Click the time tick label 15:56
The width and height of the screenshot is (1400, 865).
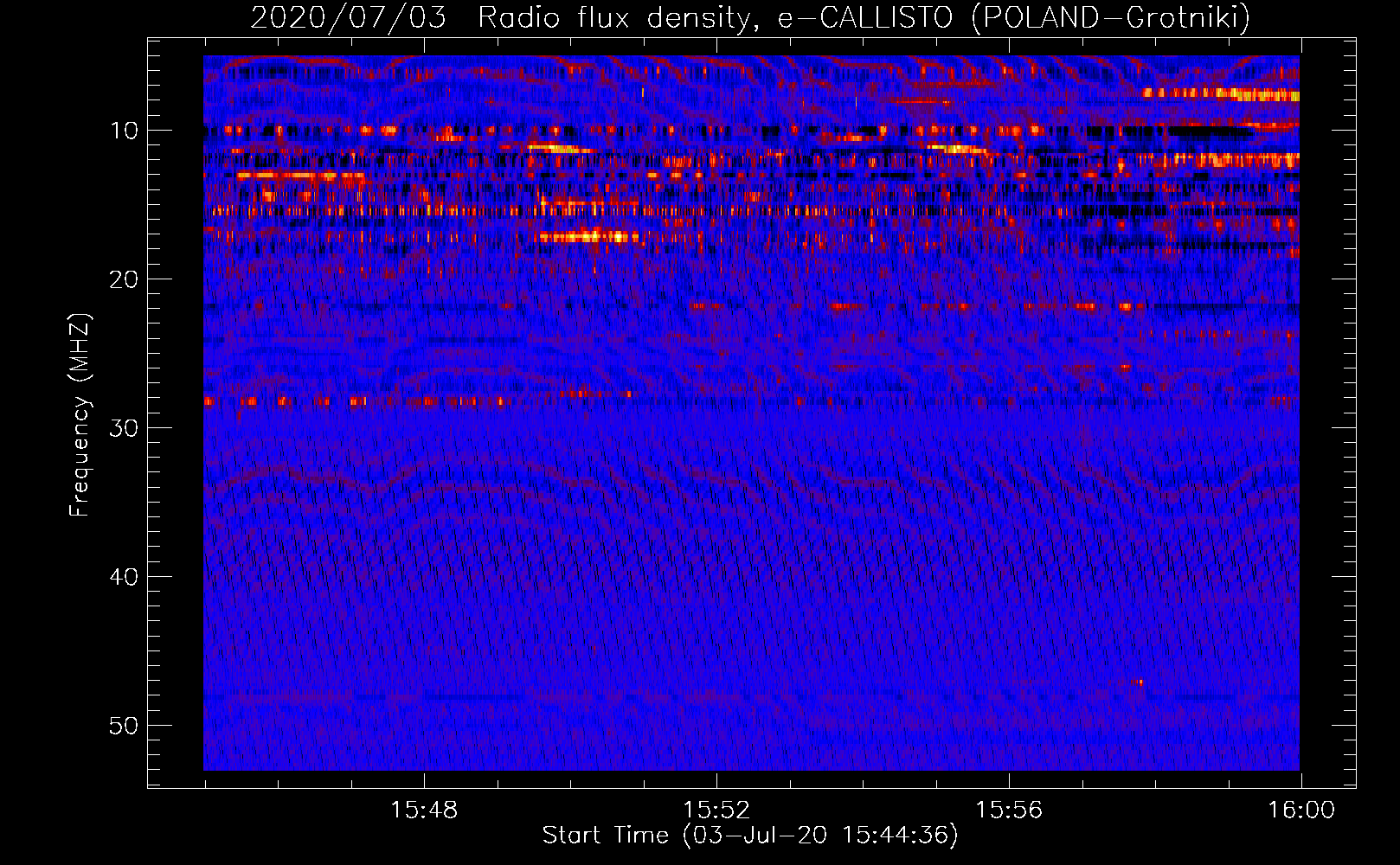[1009, 811]
